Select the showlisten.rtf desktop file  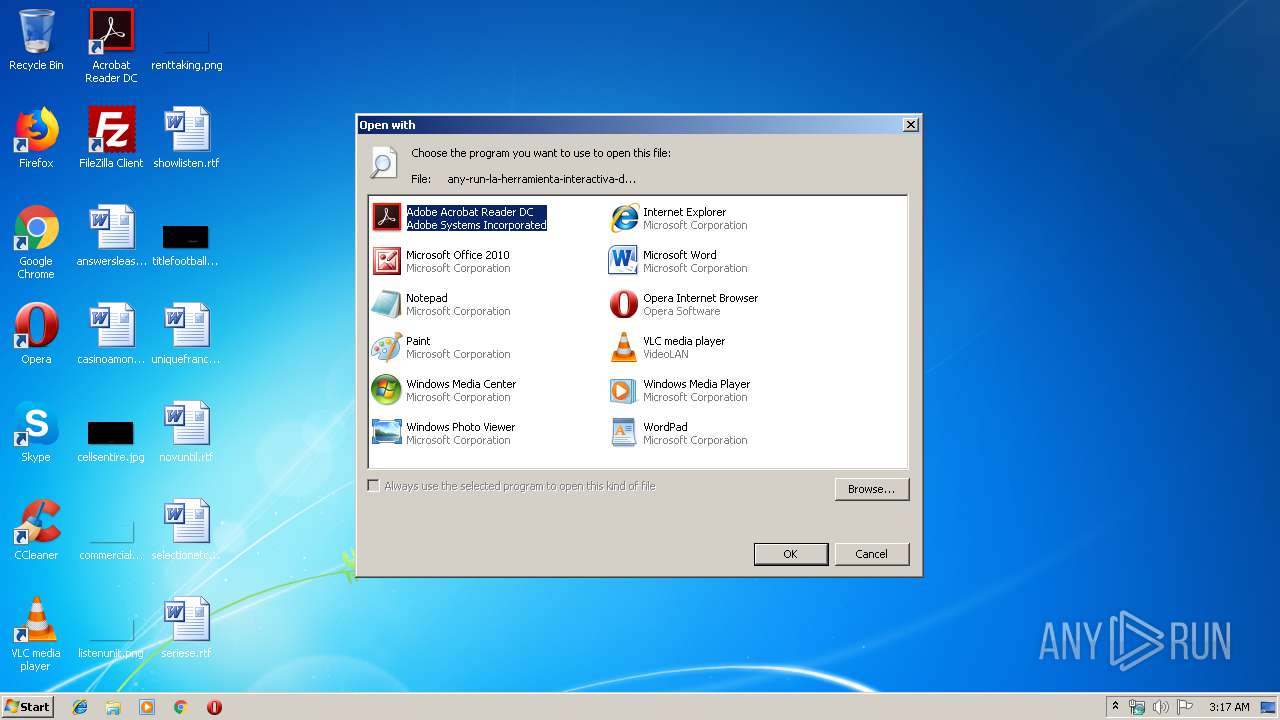[186, 138]
